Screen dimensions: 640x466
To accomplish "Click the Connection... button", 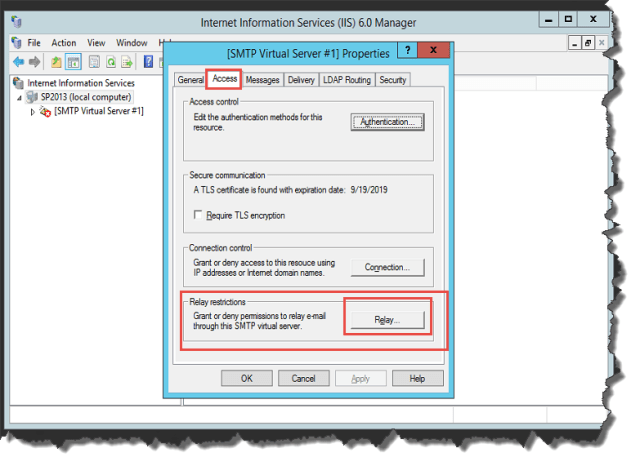I will coord(387,267).
